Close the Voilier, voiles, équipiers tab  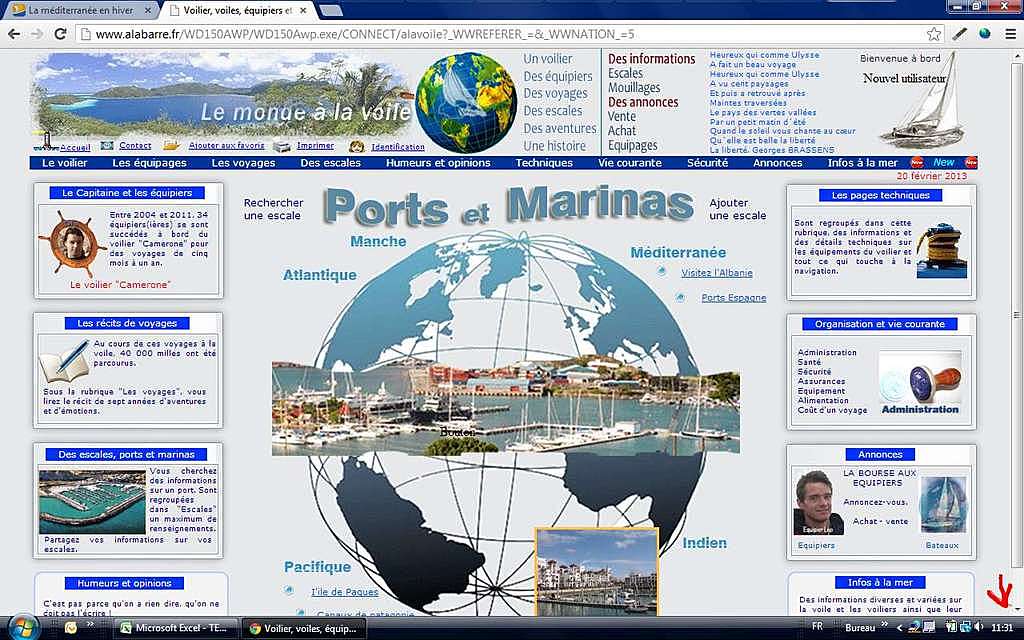[303, 10]
